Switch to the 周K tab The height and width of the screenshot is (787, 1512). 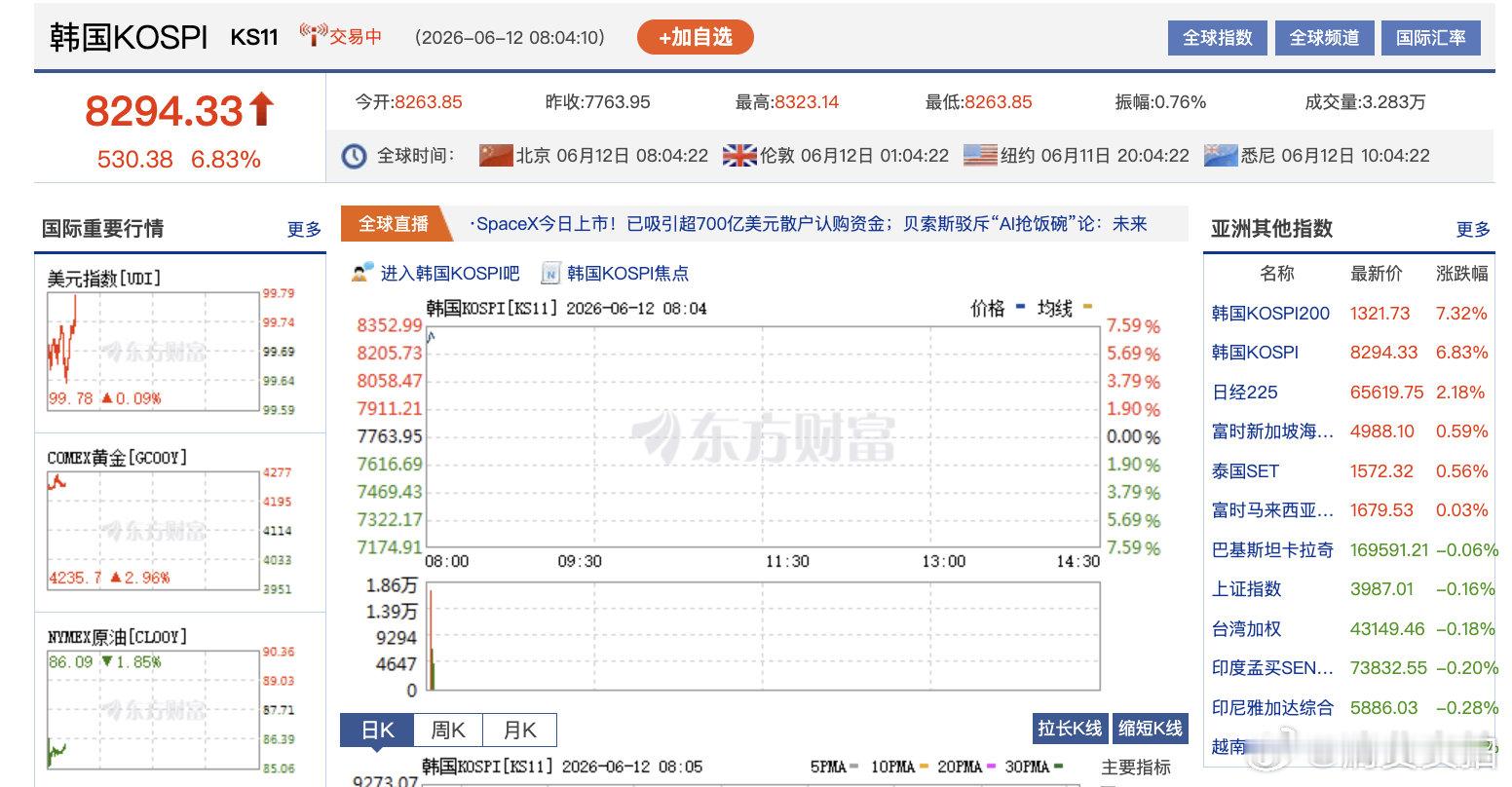[x=448, y=730]
